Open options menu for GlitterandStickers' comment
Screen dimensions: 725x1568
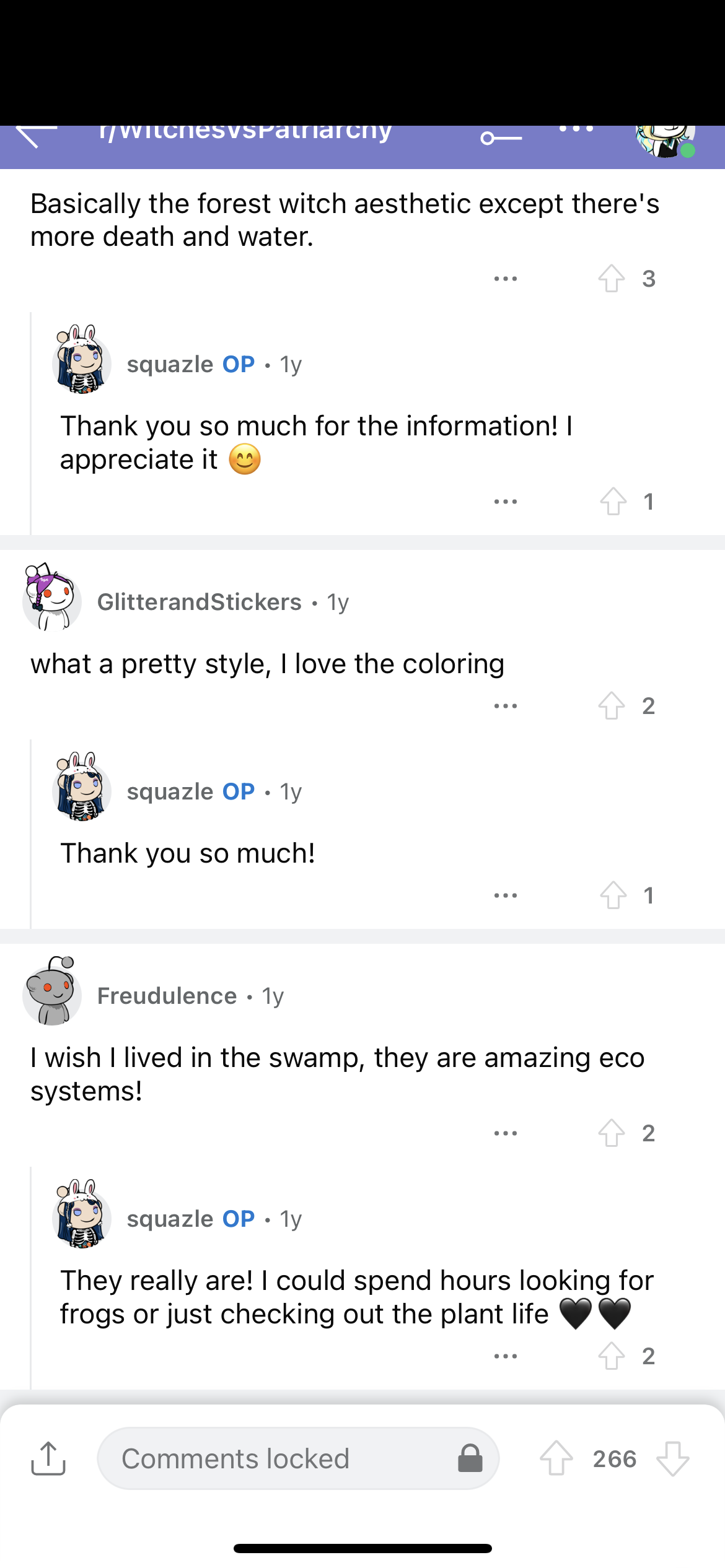click(x=506, y=705)
